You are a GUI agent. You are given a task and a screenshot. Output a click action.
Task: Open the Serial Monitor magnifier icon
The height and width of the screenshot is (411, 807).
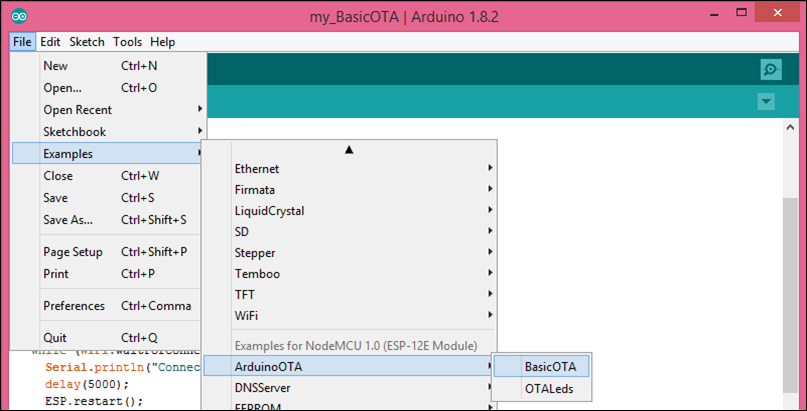click(771, 69)
